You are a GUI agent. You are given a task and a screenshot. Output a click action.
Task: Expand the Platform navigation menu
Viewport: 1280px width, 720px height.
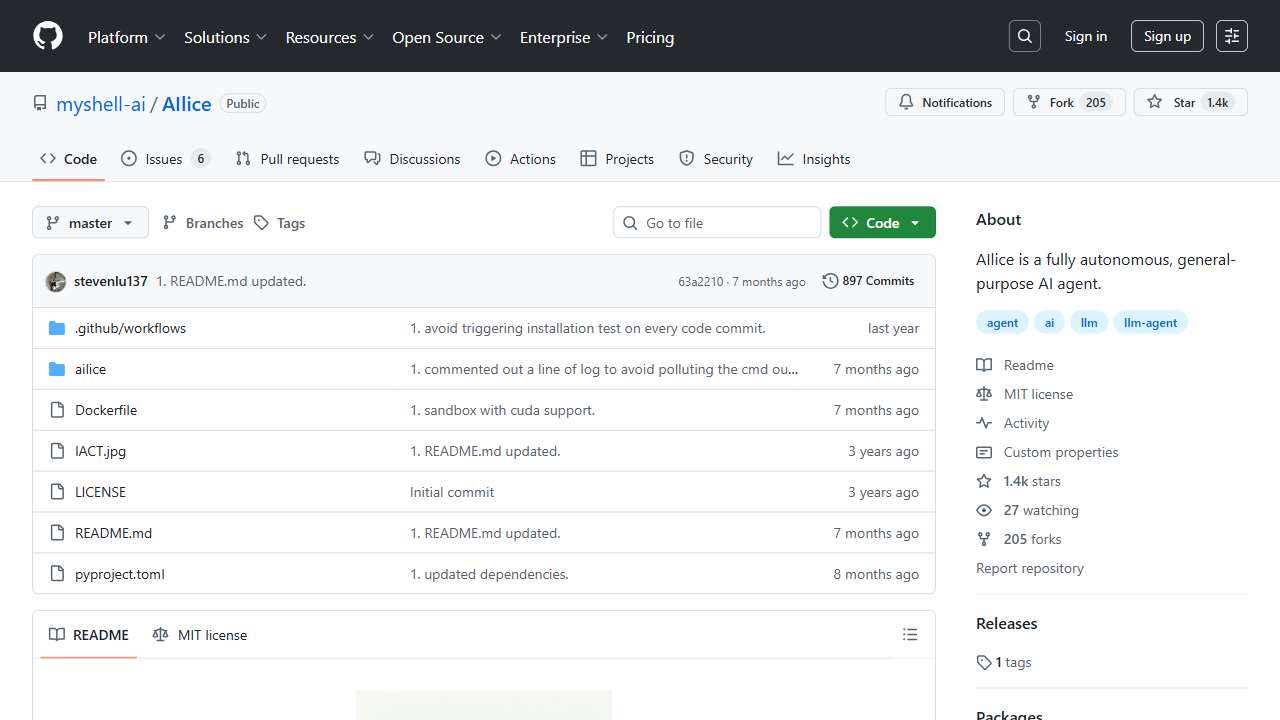[127, 37]
